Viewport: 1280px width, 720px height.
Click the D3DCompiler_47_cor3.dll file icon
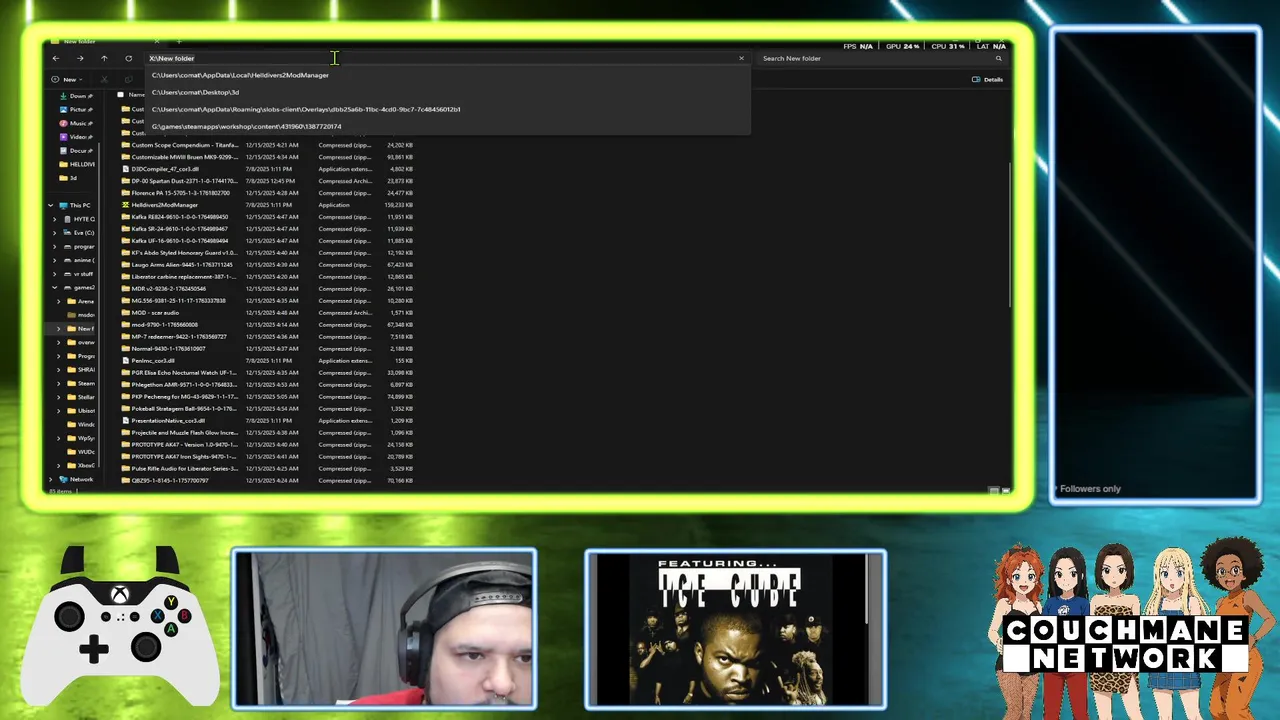pyautogui.click(x=126, y=169)
